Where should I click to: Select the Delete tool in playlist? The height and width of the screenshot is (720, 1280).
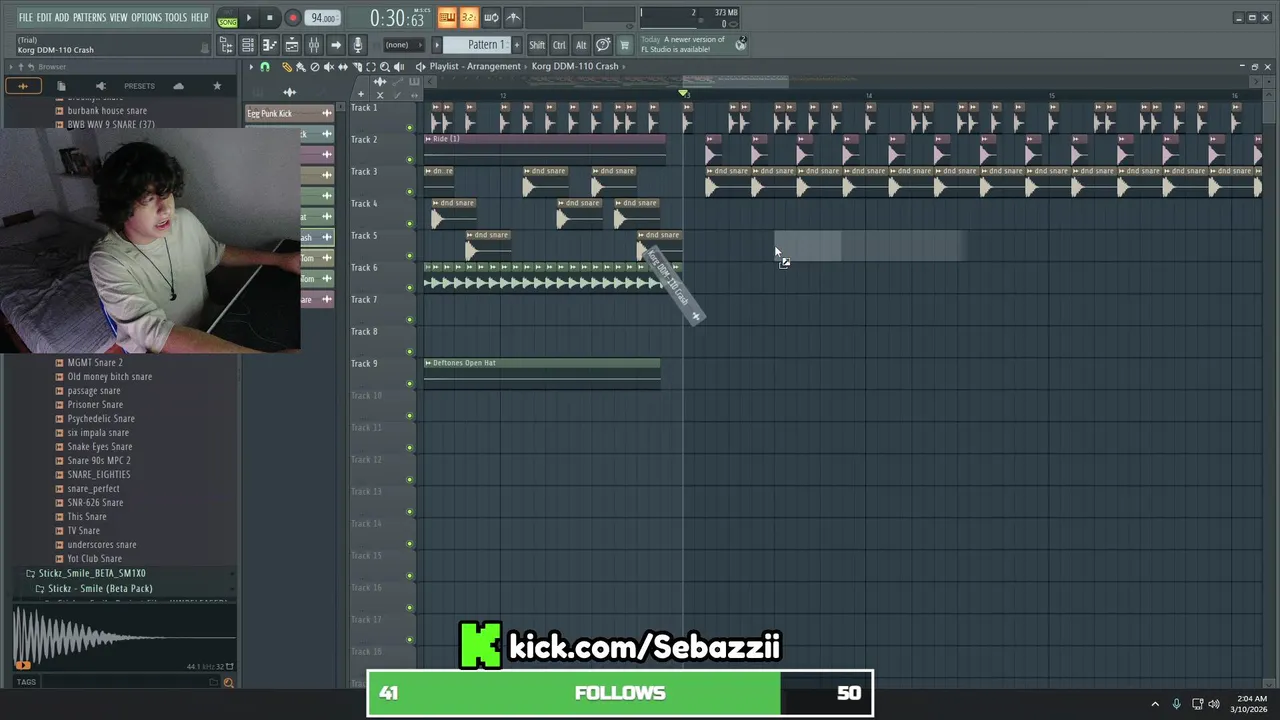pyautogui.click(x=314, y=67)
